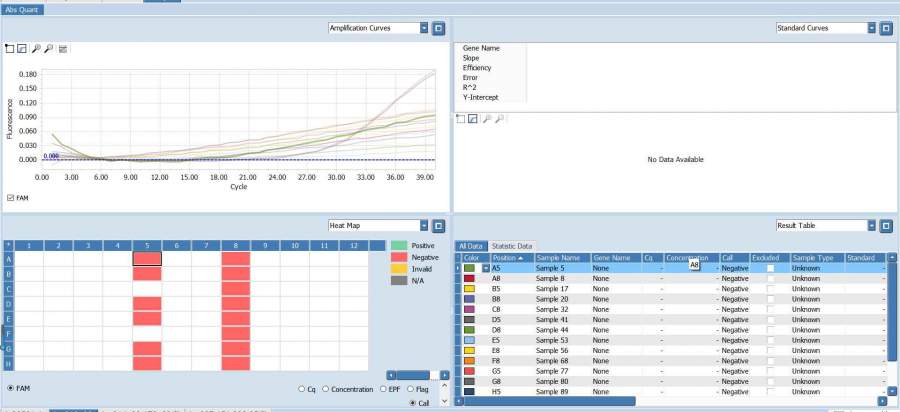Maximize the Result Table panel

[x=885, y=226]
